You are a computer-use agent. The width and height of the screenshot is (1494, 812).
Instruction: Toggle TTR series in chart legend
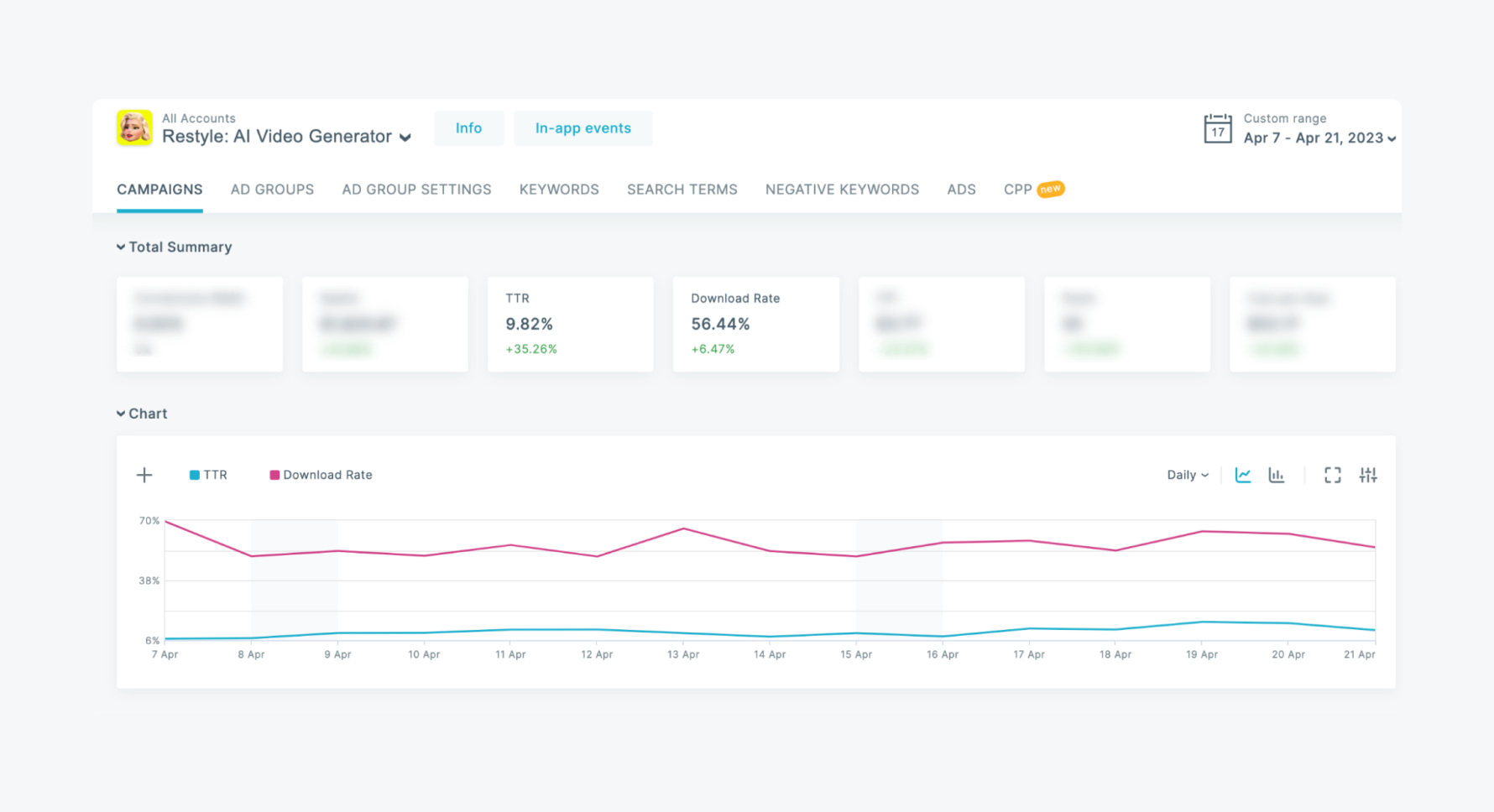[208, 475]
